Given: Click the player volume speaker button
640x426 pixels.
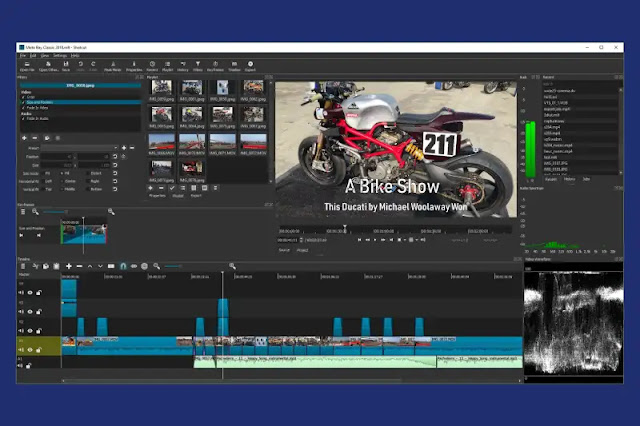Looking at the screenshot, I should tap(423, 240).
